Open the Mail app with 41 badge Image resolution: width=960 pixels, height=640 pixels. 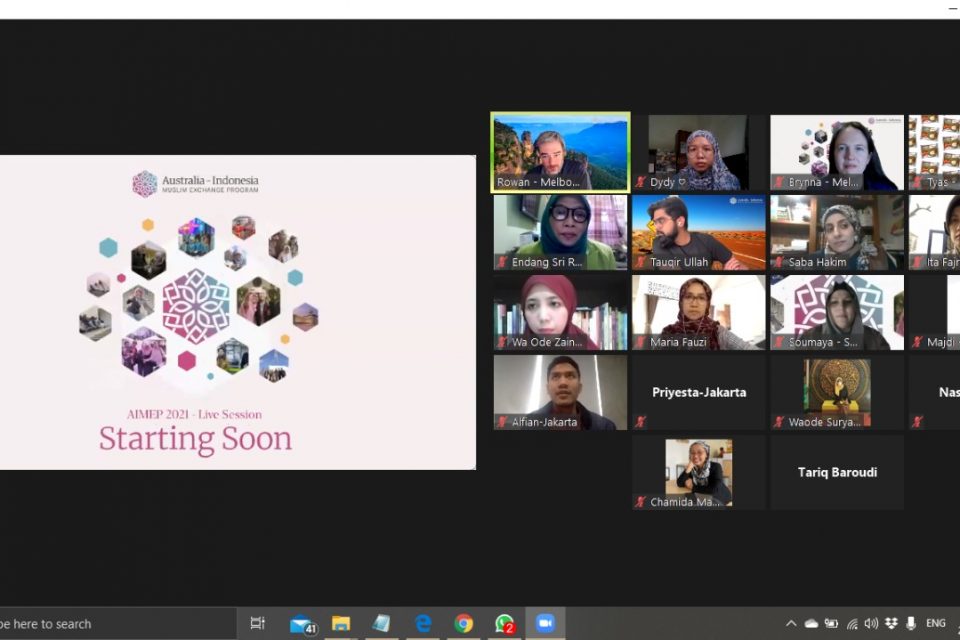pos(301,624)
